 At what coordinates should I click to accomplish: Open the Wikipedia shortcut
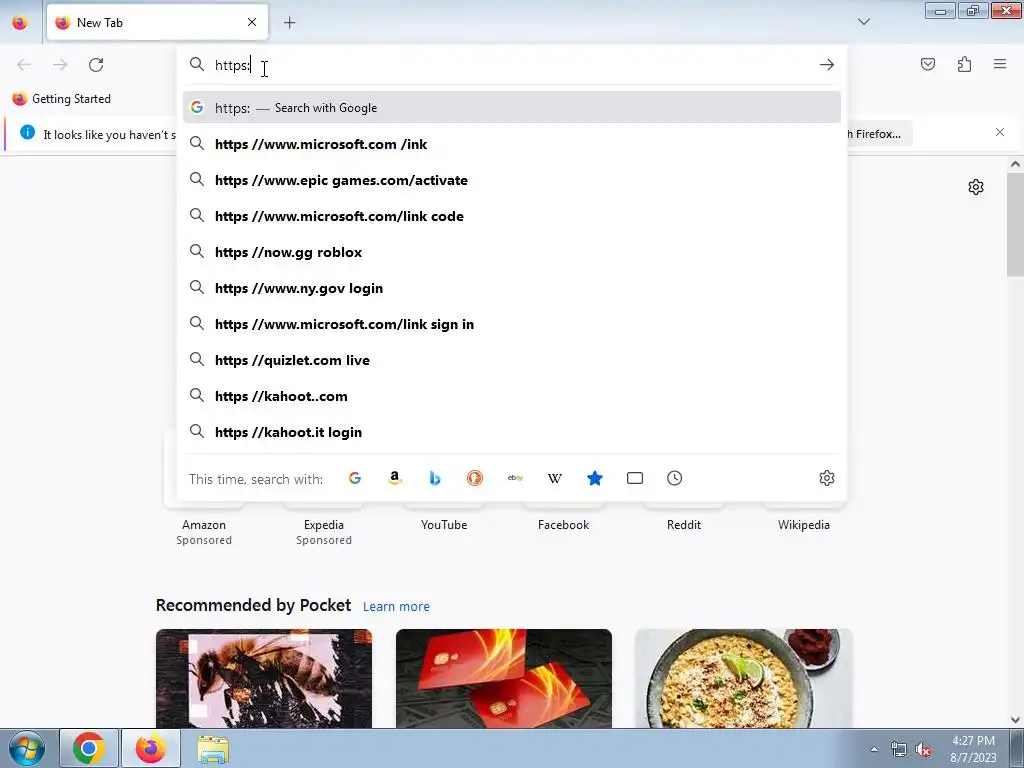(804, 524)
